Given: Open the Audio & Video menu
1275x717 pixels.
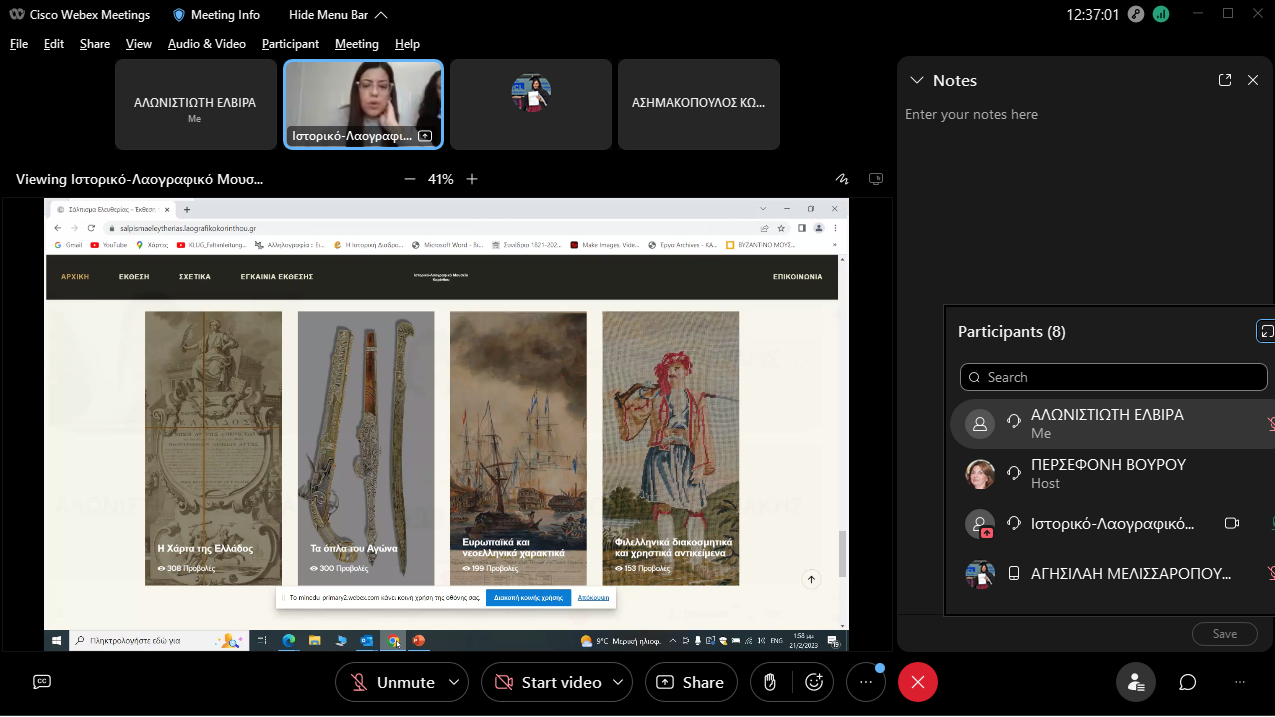Looking at the screenshot, I should (x=207, y=44).
